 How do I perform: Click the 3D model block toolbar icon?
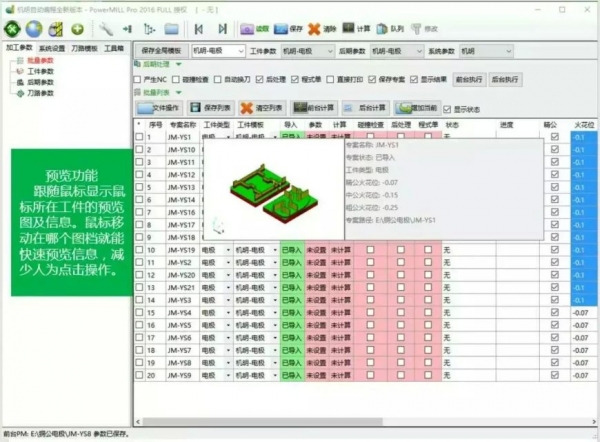pyautogui.click(x=55, y=29)
